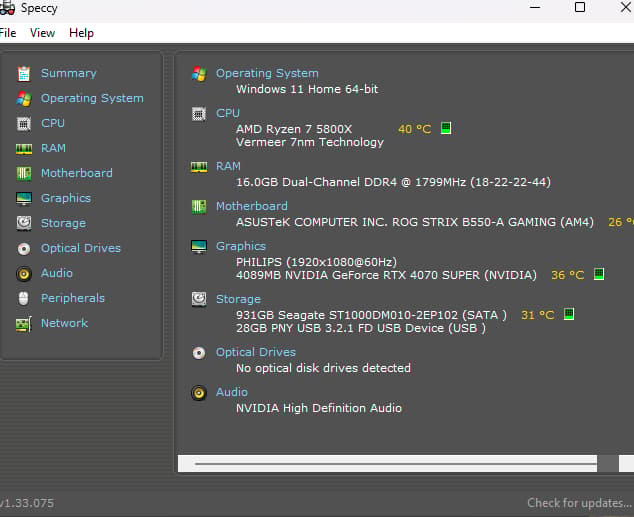Click the AMD Ryzen 7 5800X text
The image size is (634, 517).
(x=294, y=129)
